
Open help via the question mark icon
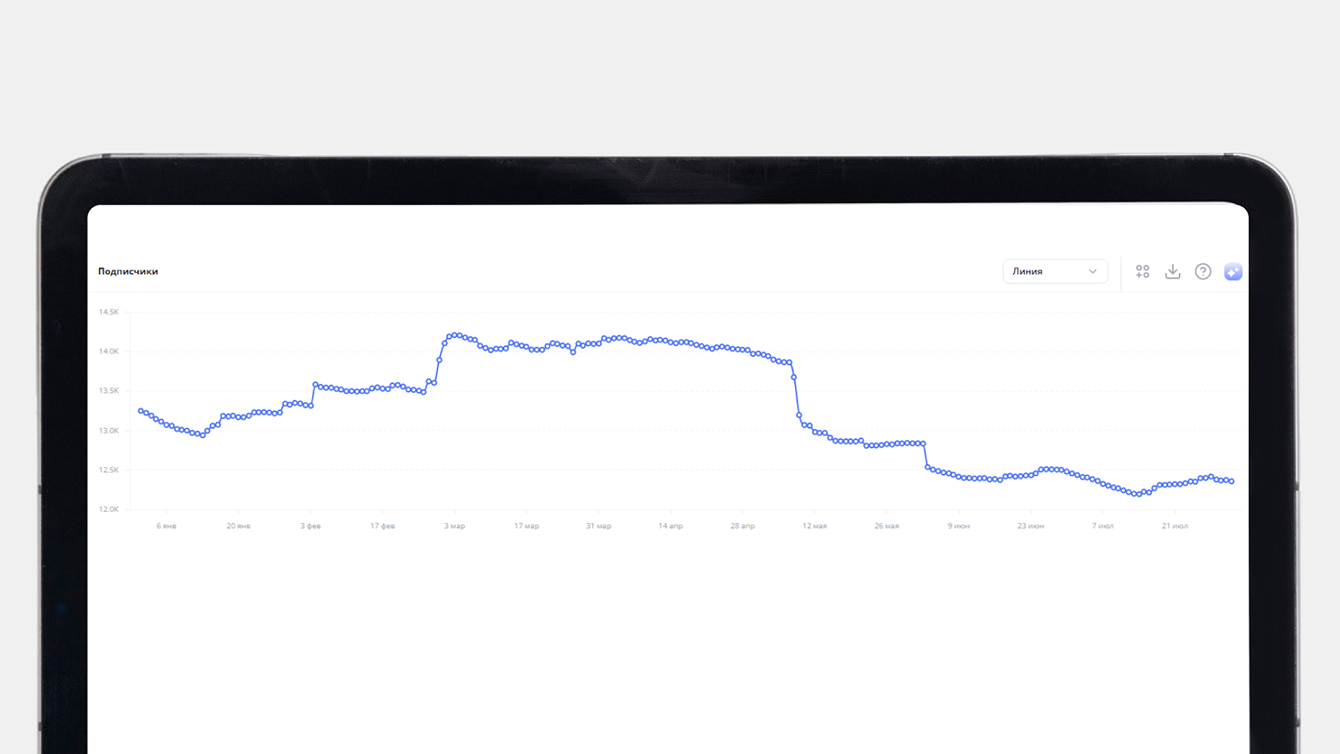[1203, 271]
